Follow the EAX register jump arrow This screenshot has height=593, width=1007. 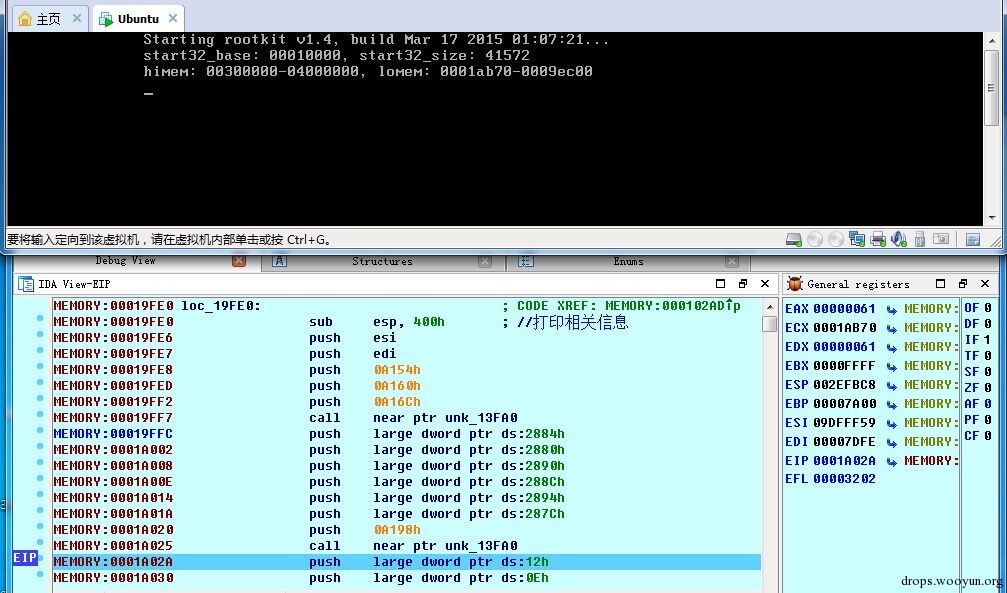[891, 310]
